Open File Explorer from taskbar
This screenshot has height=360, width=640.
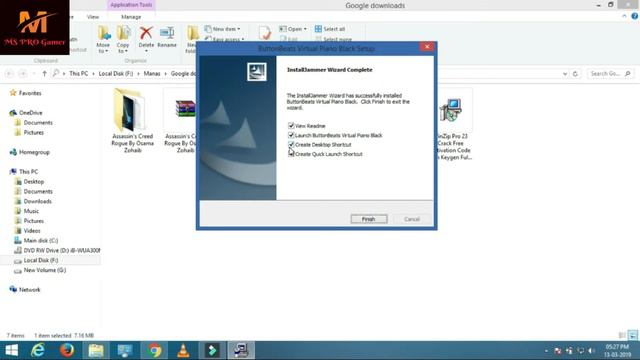point(96,350)
